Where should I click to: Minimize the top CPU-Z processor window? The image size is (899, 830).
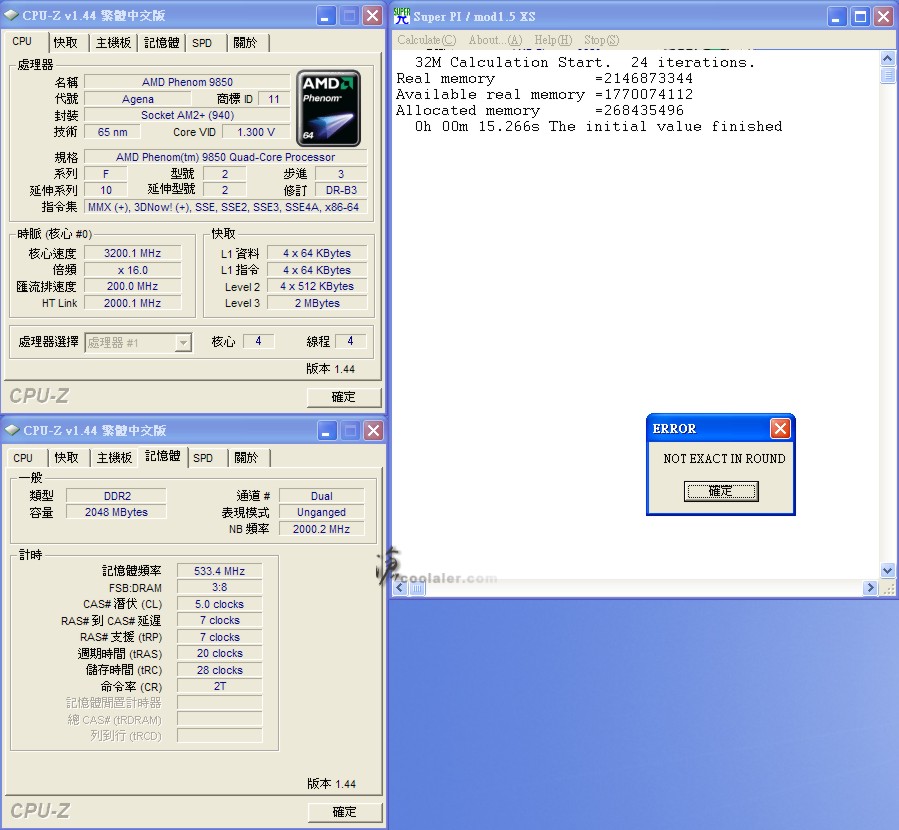326,16
